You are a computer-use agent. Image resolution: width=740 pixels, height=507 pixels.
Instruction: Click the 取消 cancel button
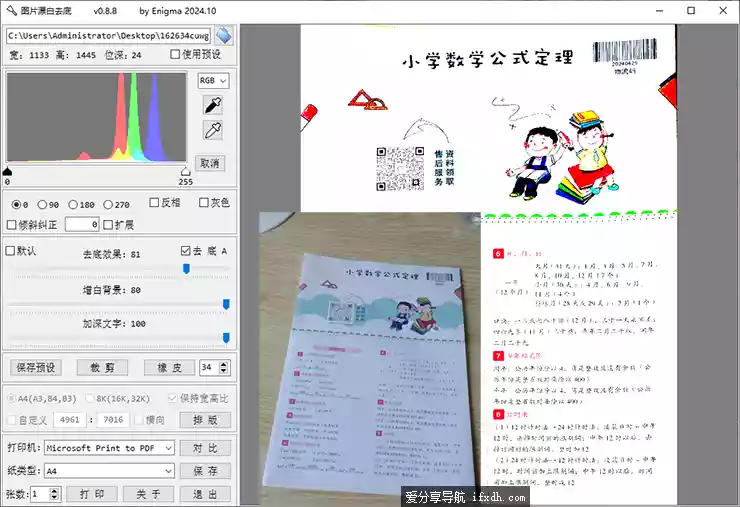click(x=210, y=163)
